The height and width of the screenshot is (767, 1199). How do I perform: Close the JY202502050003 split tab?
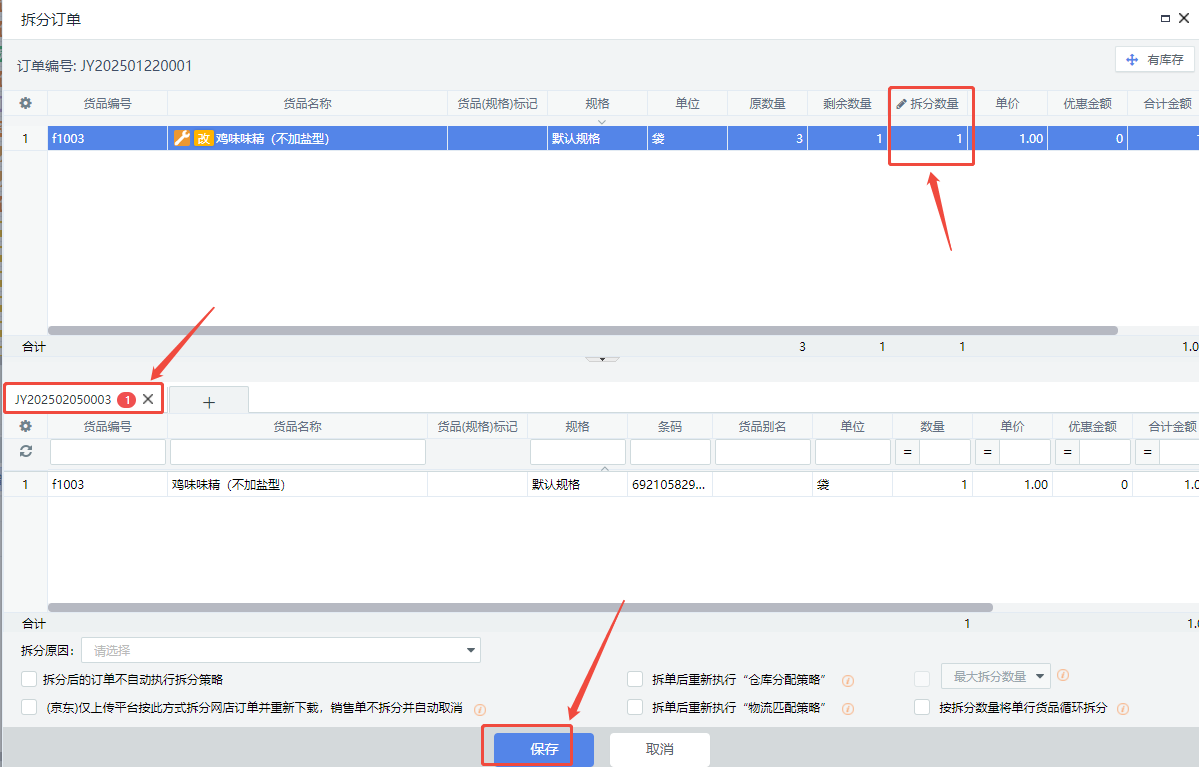click(148, 399)
